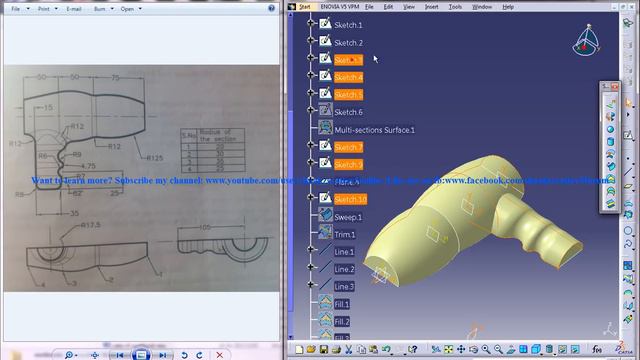This screenshot has height=360, width=640.
Task: Rotate image clockwise in photo viewer
Action: 199,355
